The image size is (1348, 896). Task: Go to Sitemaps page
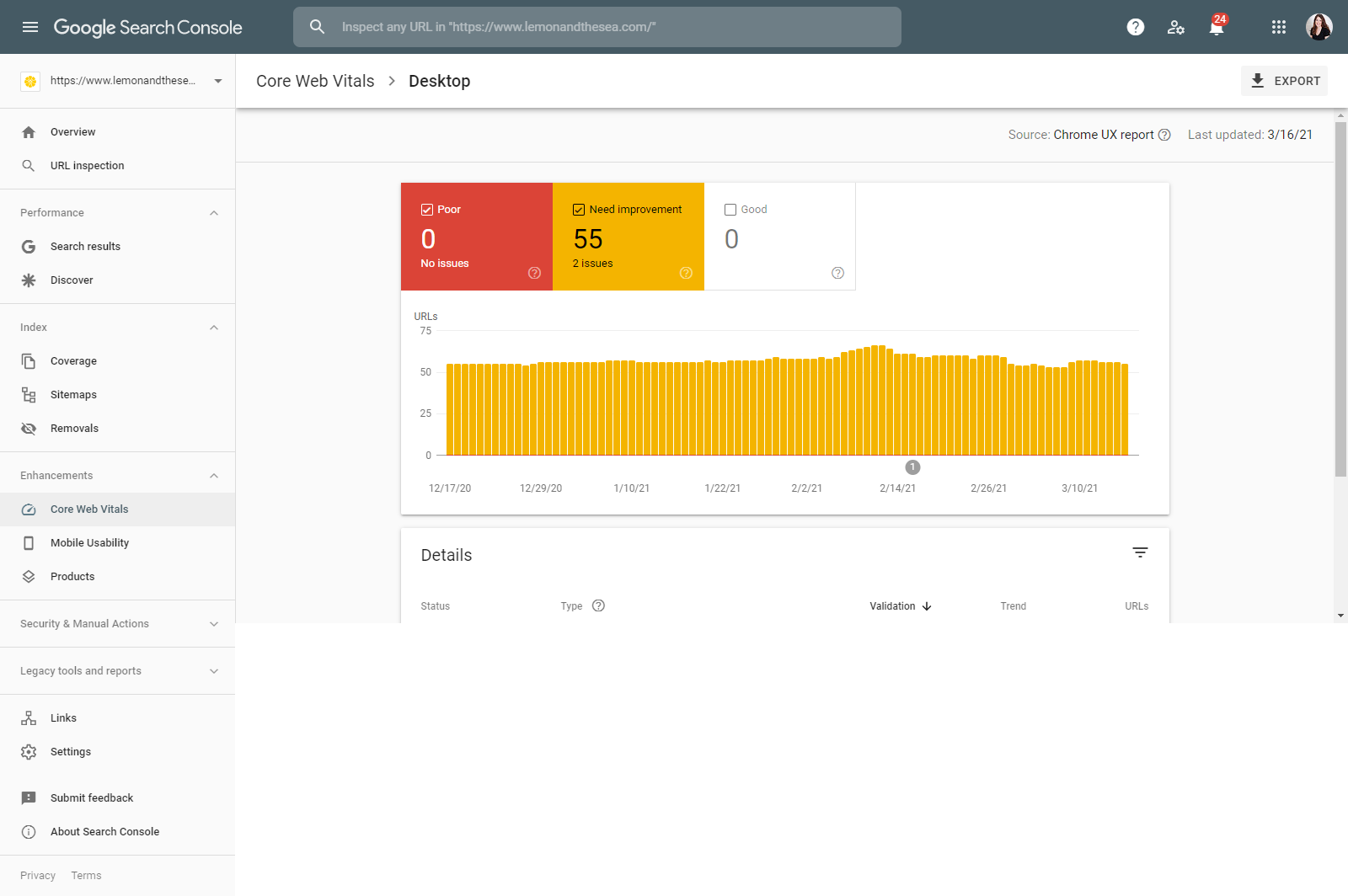[x=117, y=395]
